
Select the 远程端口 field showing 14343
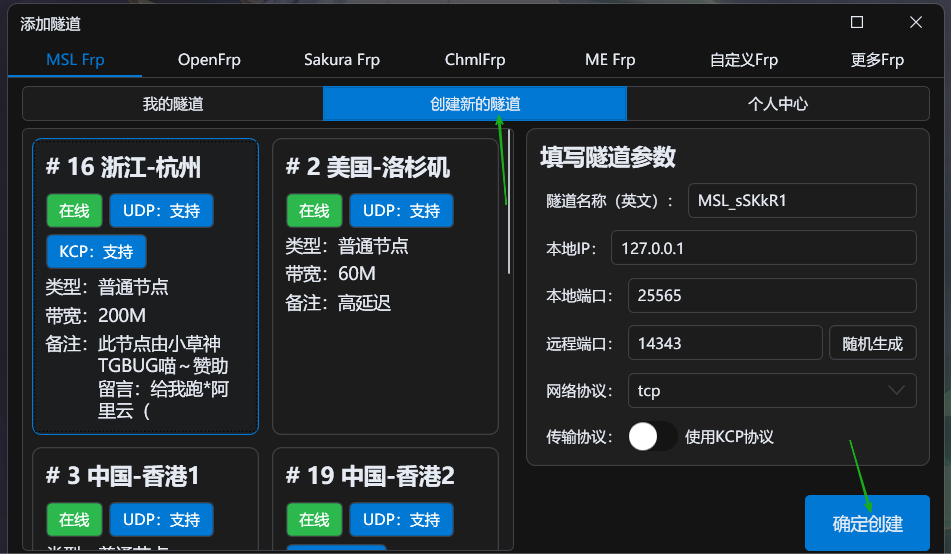click(x=724, y=343)
